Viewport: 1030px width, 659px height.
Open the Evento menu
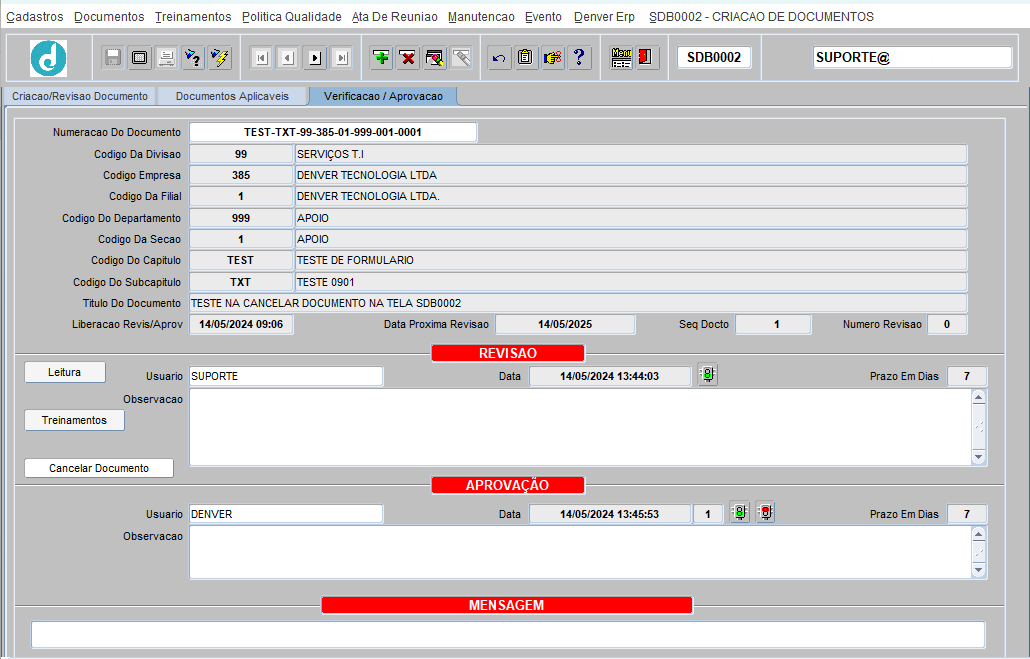click(543, 16)
